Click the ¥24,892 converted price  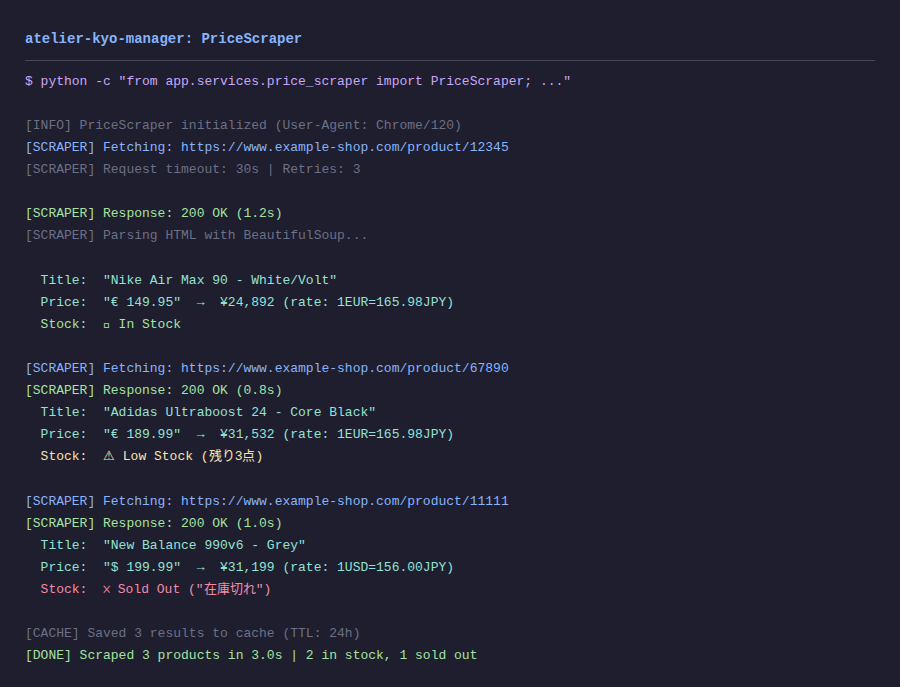coord(247,302)
